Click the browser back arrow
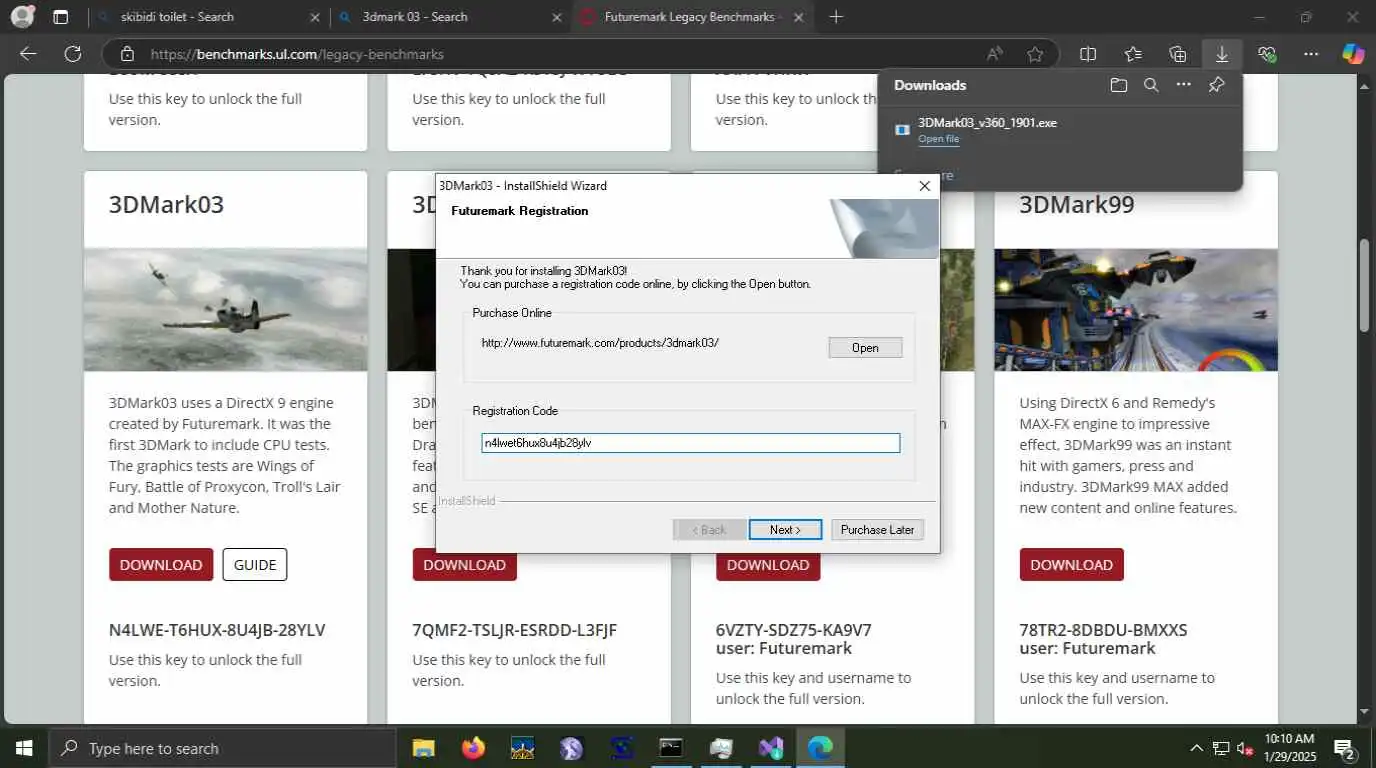Screen dimensions: 1376x768 tap(28, 54)
